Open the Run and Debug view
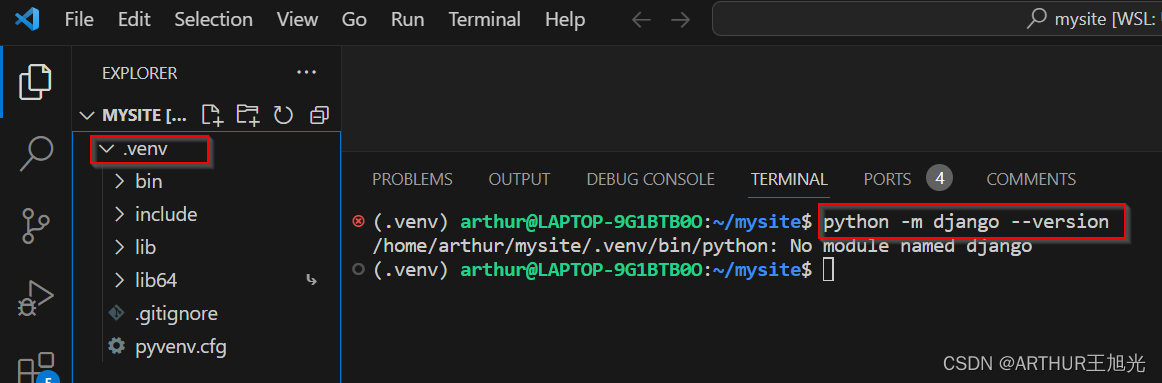The height and width of the screenshot is (383, 1162). [x=35, y=298]
